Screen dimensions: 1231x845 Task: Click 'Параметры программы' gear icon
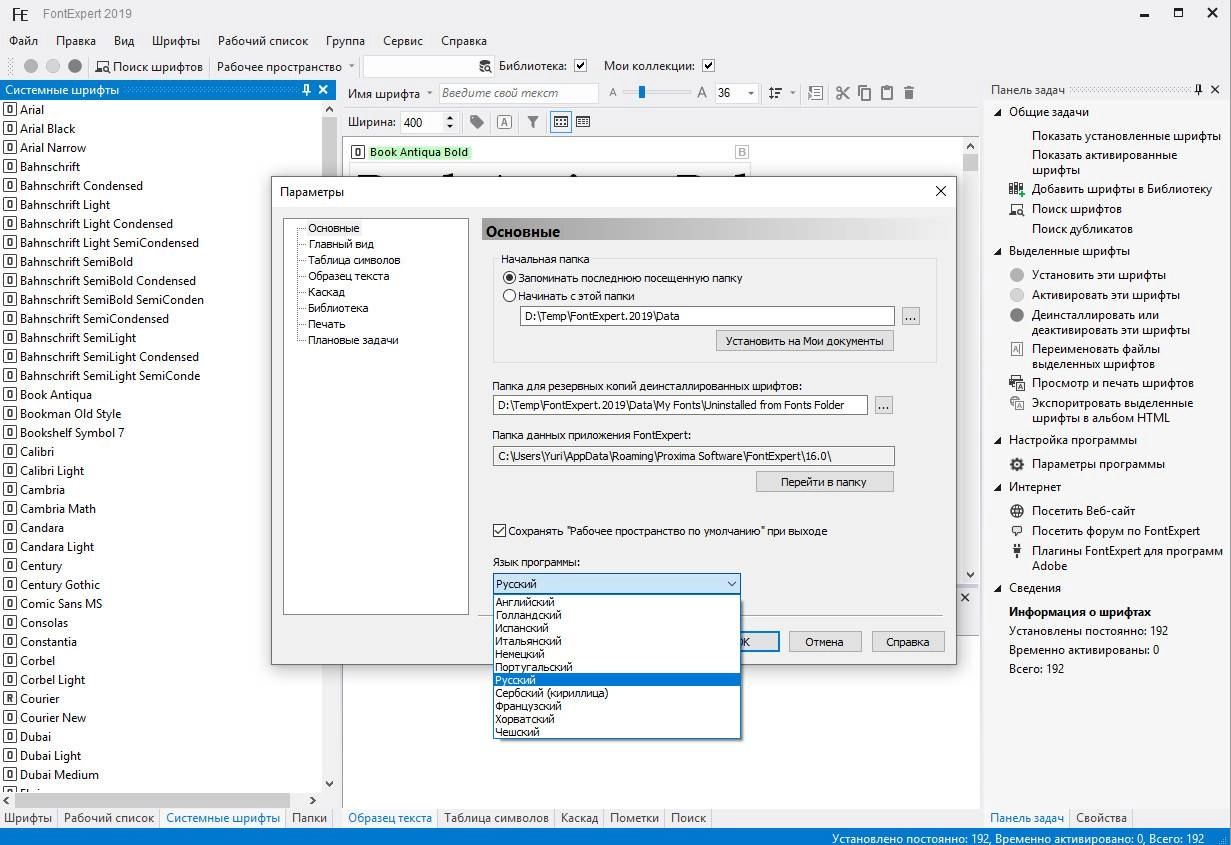1017,464
